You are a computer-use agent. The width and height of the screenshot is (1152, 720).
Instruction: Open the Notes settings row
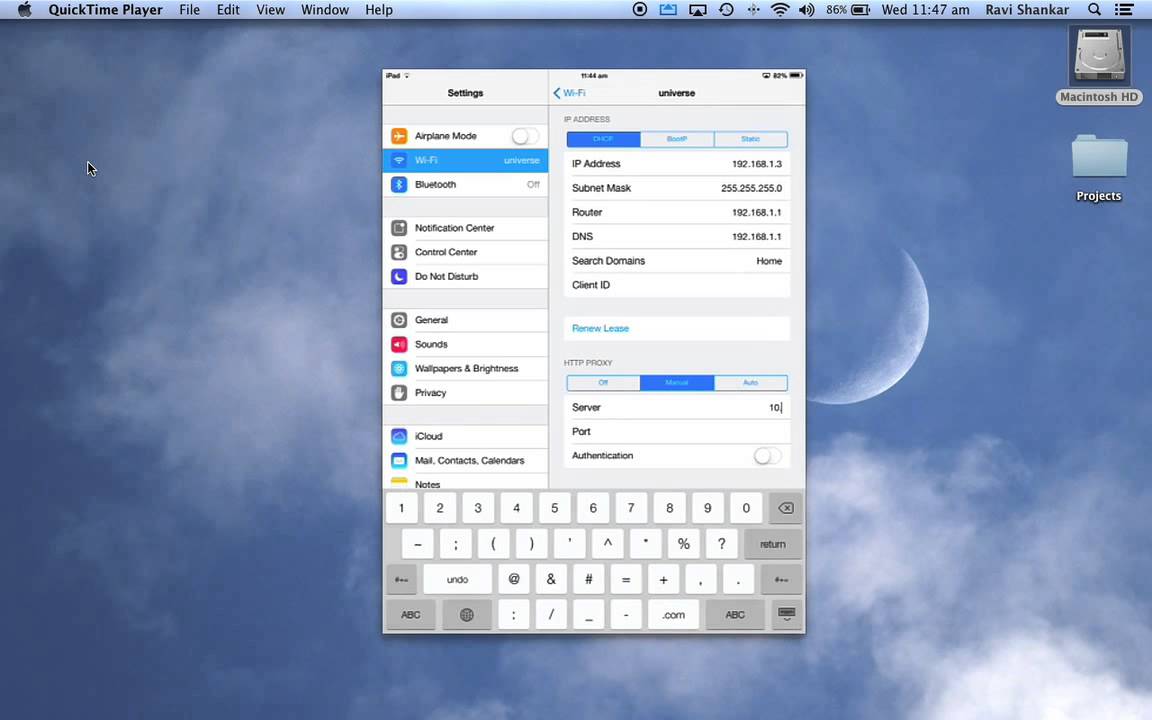[x=465, y=483]
